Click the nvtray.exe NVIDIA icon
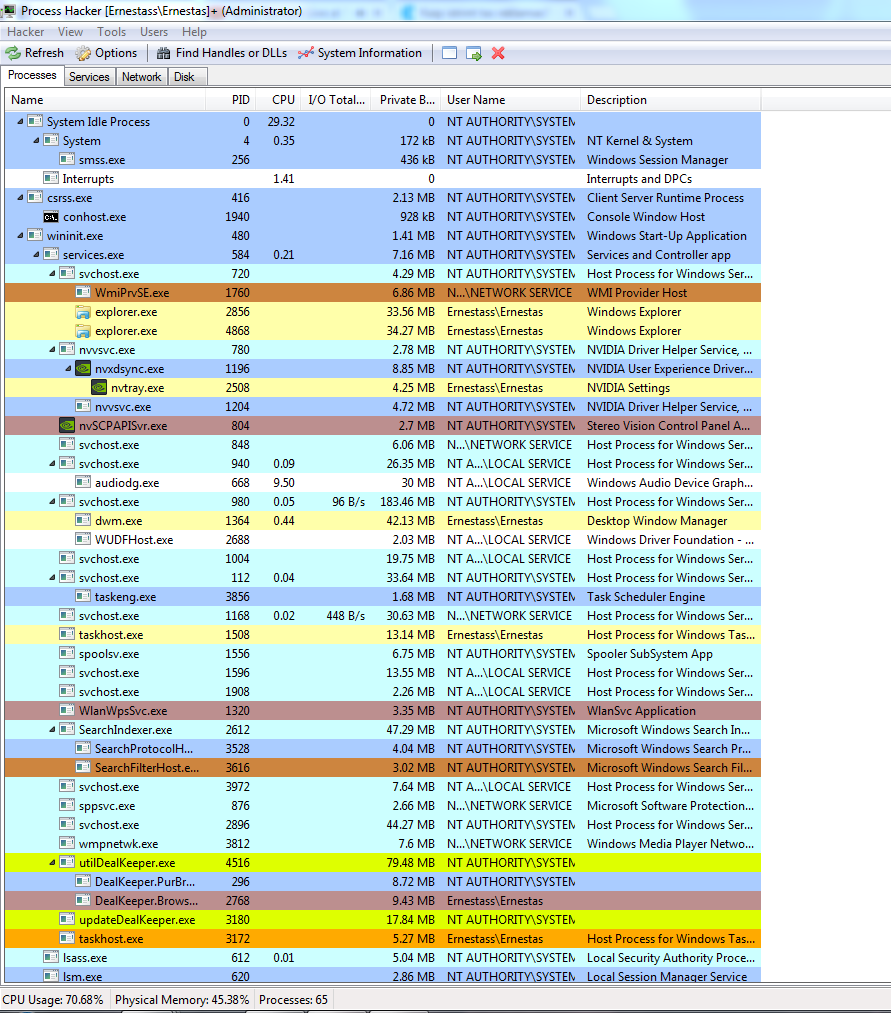Viewport: 891px width, 1013px height. point(99,388)
